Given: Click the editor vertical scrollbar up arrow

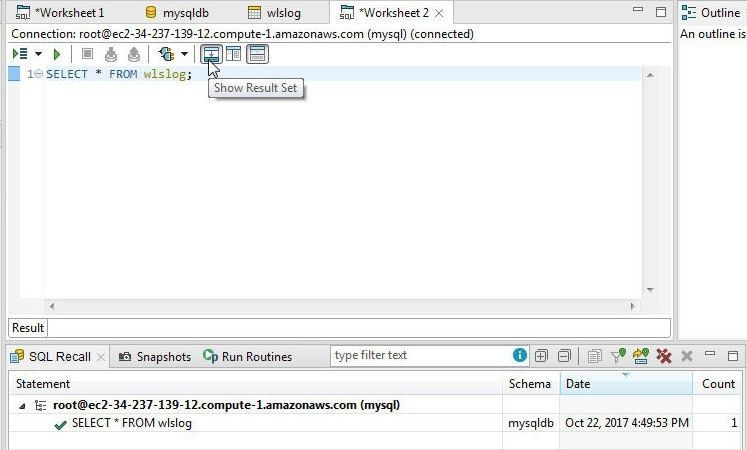Looking at the screenshot, I should coord(650,75).
